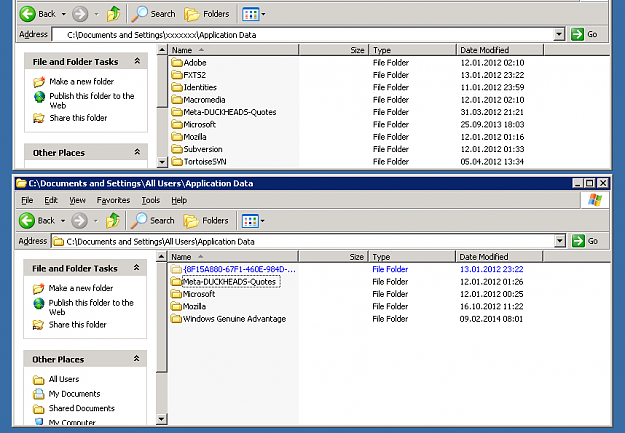Expand address dropdown in upper window
Viewport: 625px width, 433px height.
[x=559, y=34]
